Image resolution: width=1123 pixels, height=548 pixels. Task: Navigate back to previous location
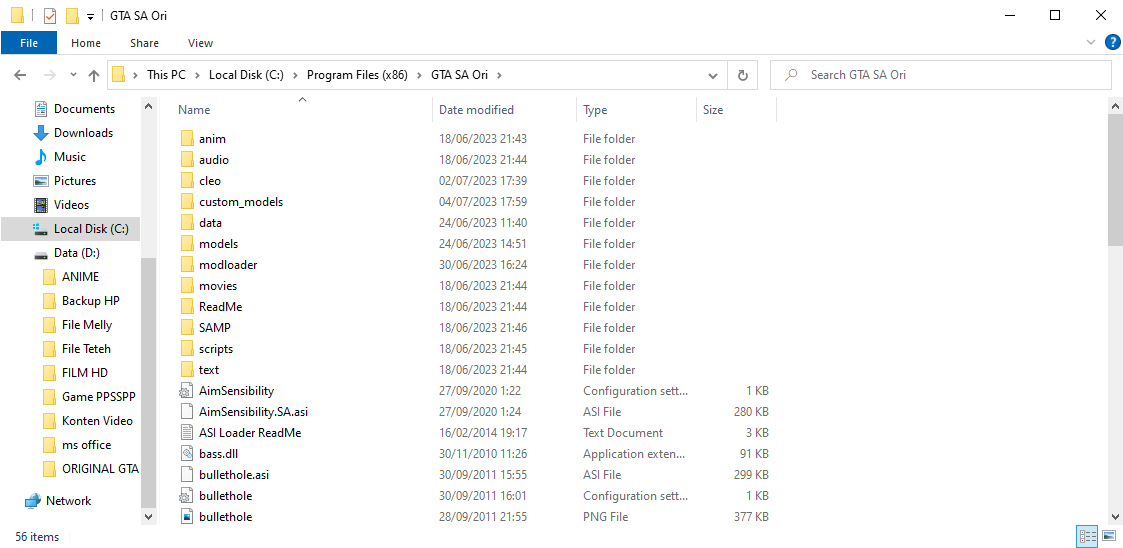coord(20,74)
